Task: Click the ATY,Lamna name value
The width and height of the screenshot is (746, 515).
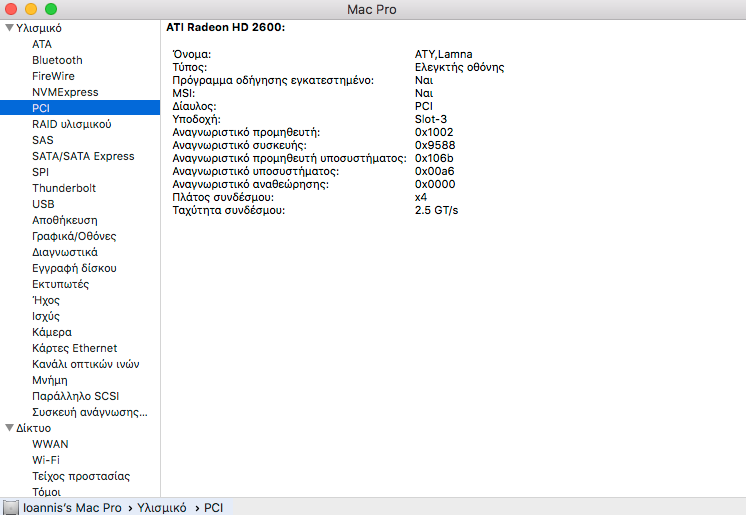Action: (443, 54)
